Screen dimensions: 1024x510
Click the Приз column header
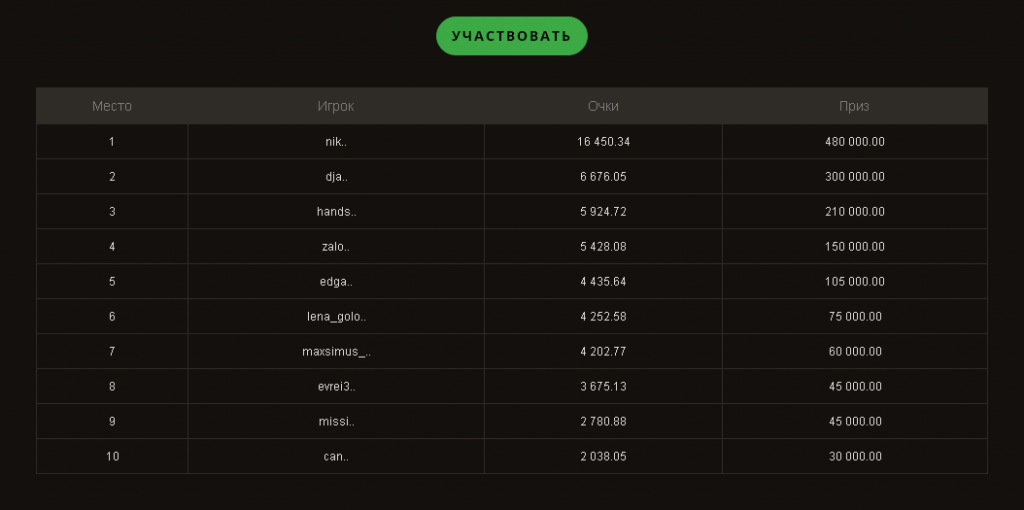tap(854, 106)
